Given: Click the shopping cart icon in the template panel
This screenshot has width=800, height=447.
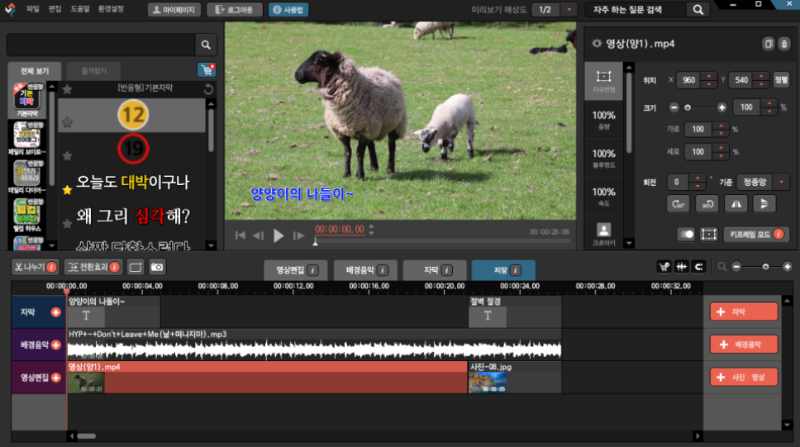Looking at the screenshot, I should (x=207, y=70).
